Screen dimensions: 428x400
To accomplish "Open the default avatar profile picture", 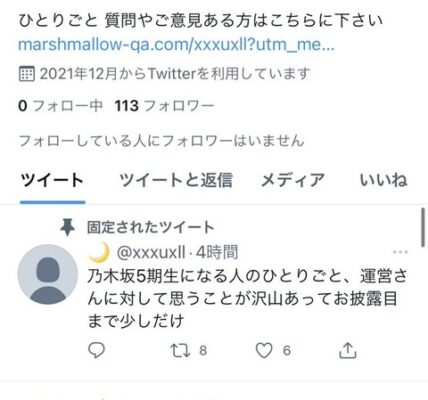I will click(x=48, y=274).
